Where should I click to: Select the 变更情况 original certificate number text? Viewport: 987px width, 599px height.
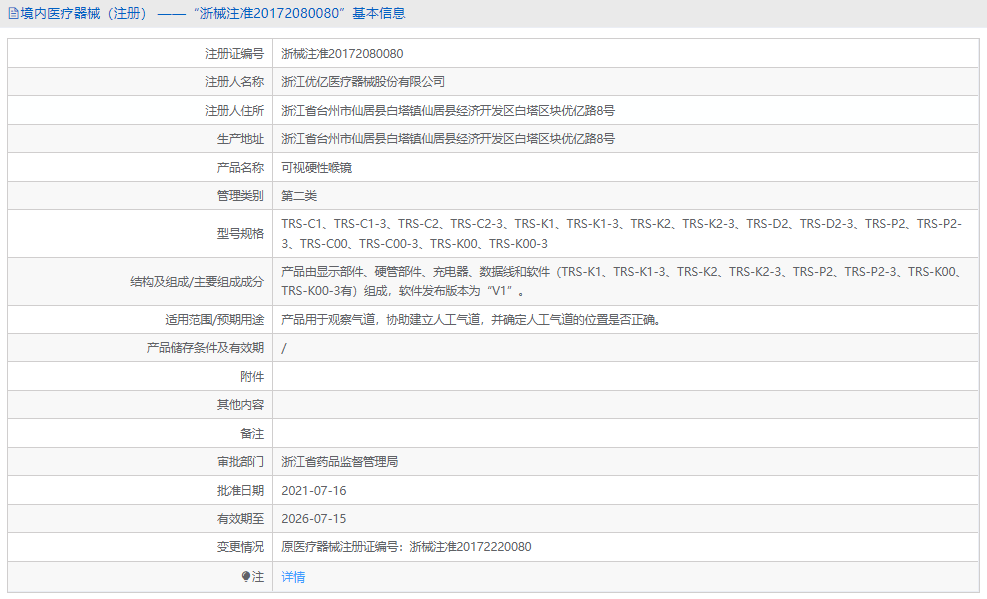tap(404, 547)
